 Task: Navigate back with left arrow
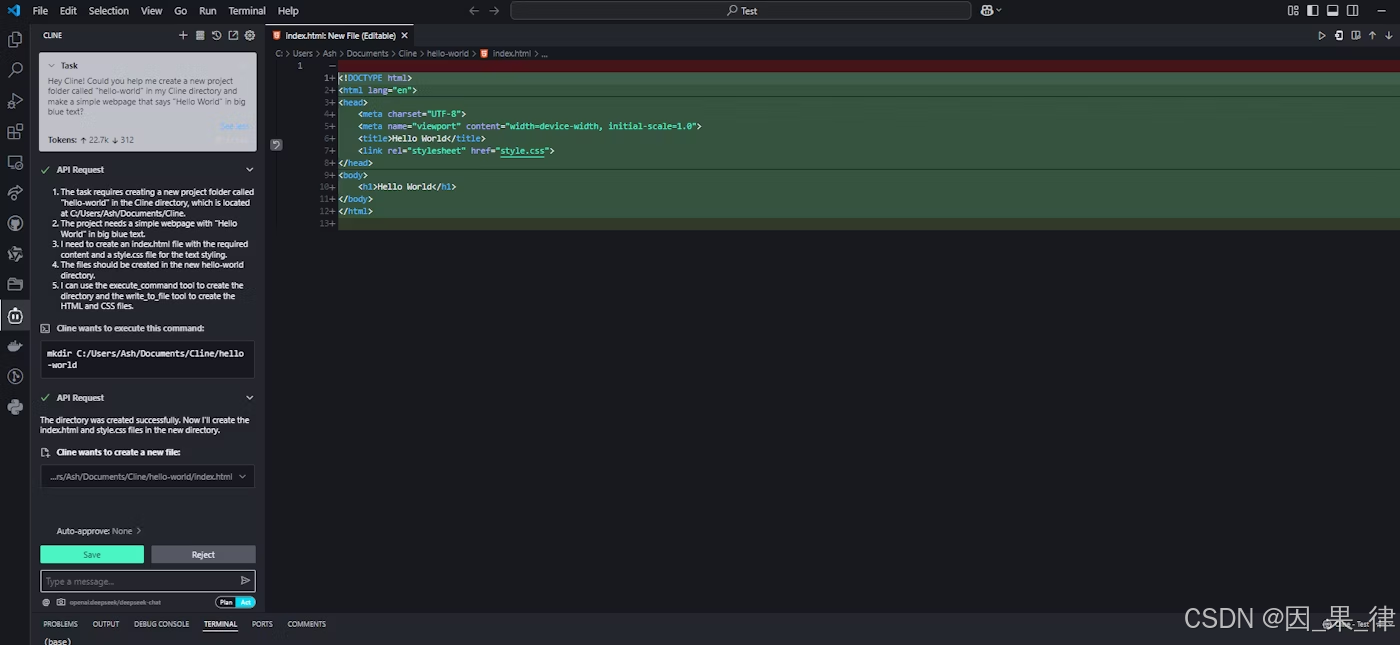tap(474, 11)
